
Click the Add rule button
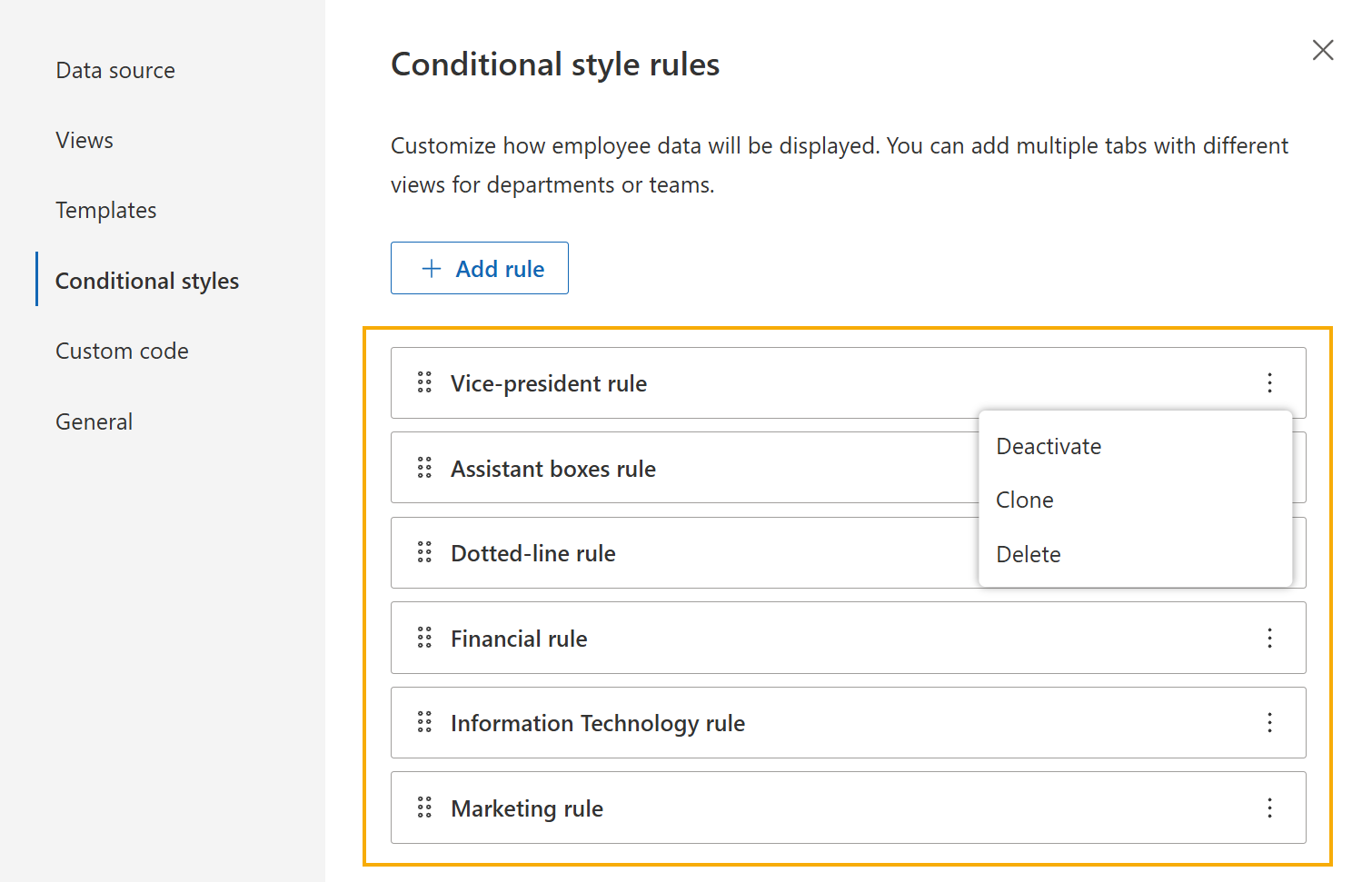point(480,268)
